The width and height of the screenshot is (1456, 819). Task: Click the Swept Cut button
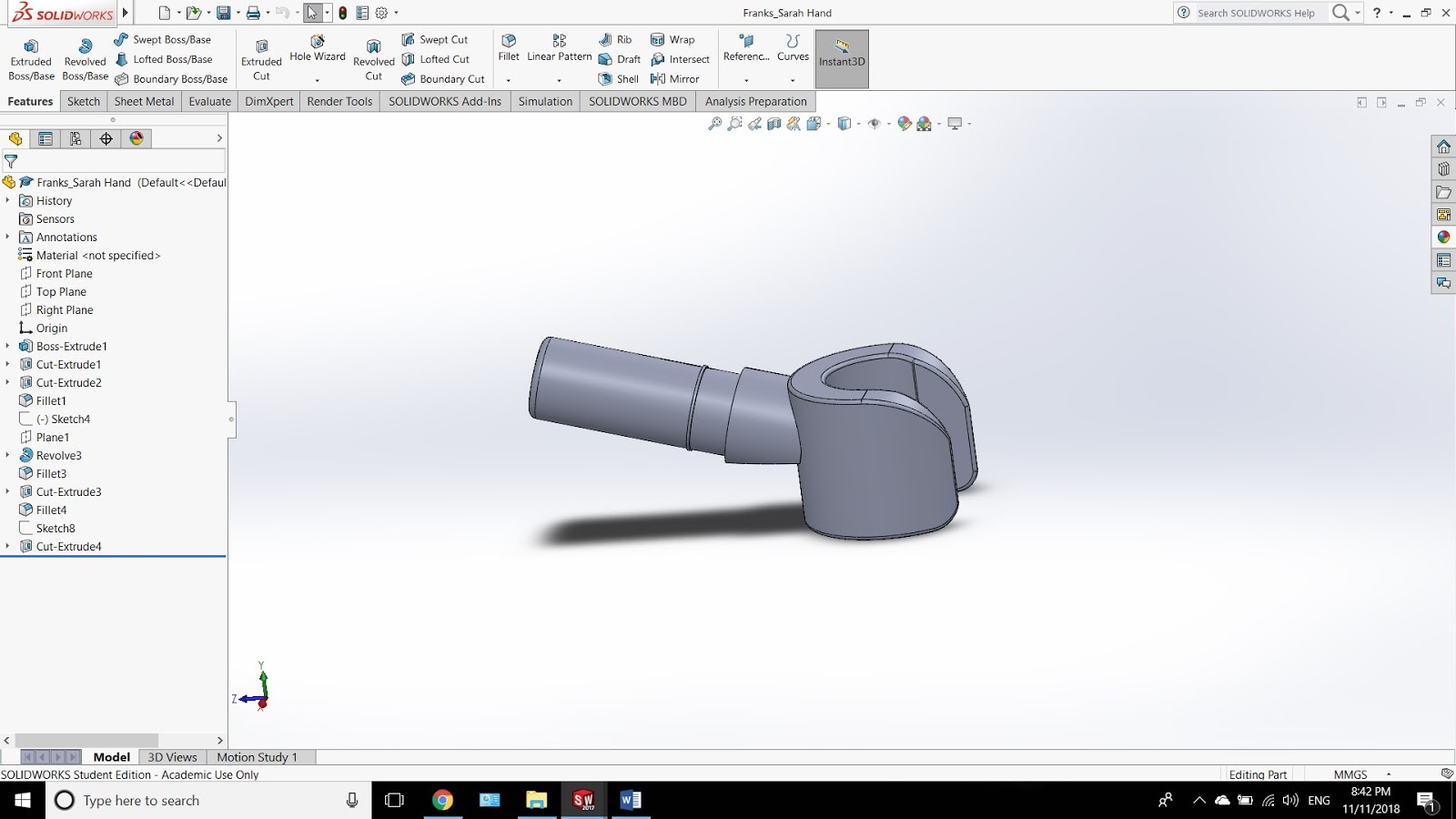(x=435, y=40)
